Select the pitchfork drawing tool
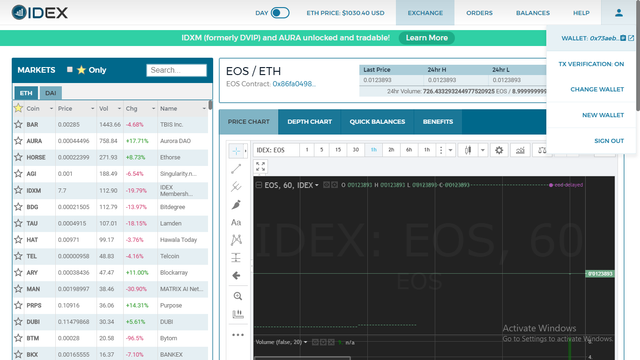The image size is (640, 360). [x=236, y=187]
